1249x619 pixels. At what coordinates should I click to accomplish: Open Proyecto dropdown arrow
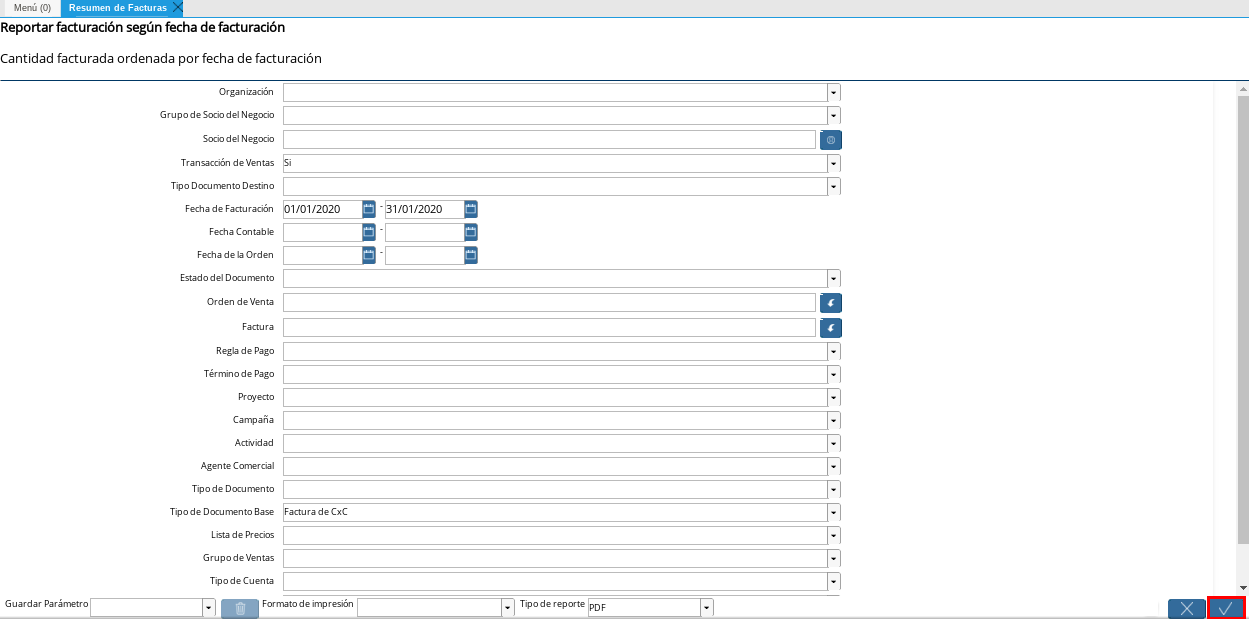click(834, 397)
